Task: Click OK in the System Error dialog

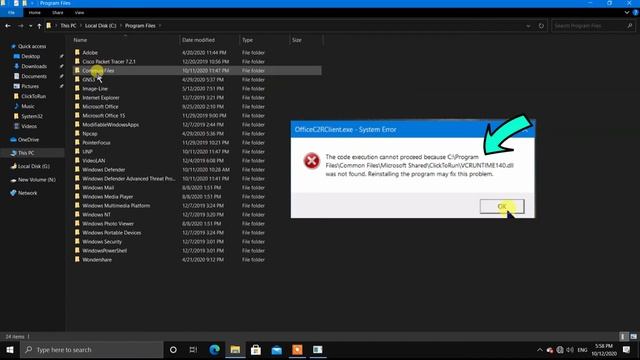Action: [502, 206]
